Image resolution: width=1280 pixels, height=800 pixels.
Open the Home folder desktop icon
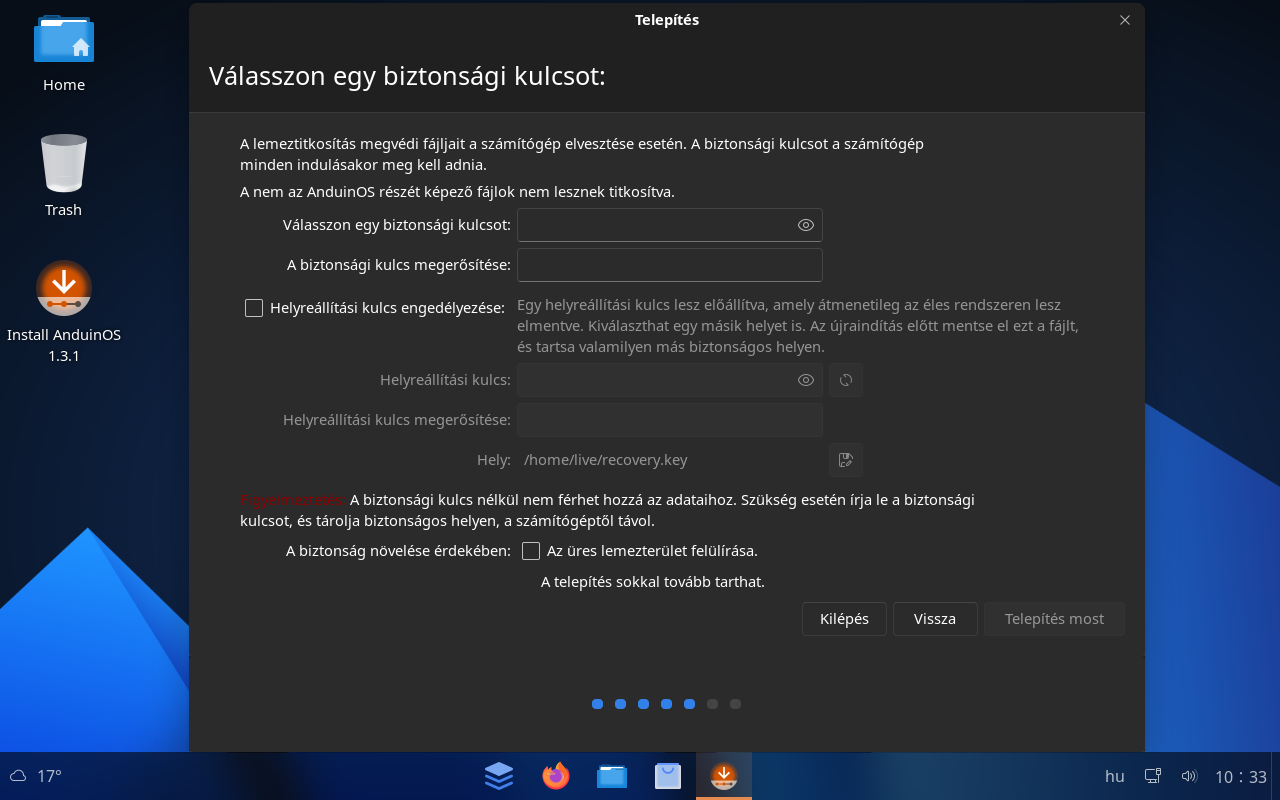tap(64, 54)
